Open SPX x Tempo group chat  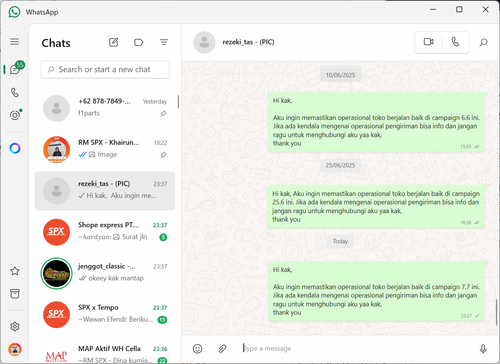[105, 315]
